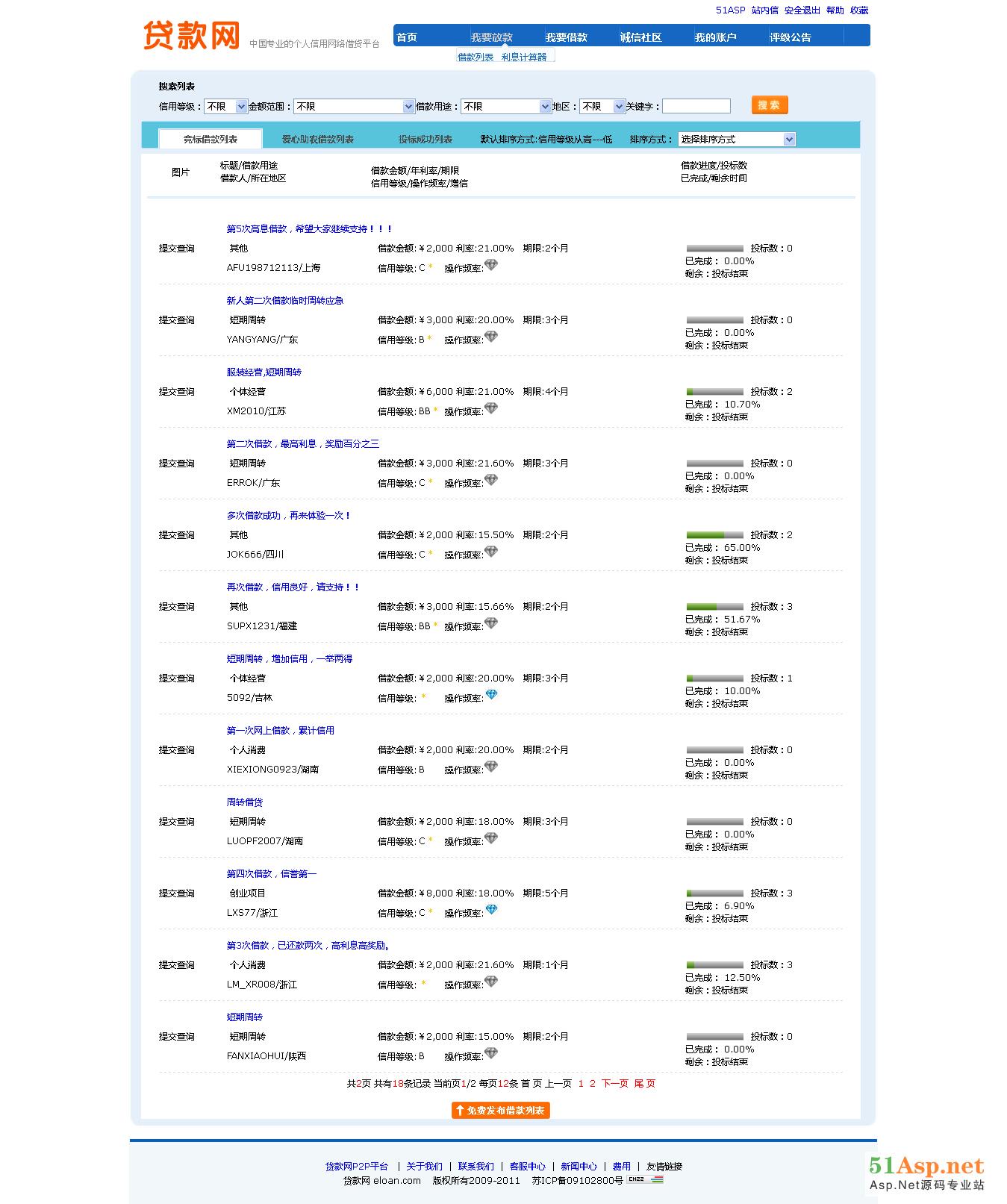Open 费用 footer link
Image resolution: width=1007 pixels, height=1204 pixels.
622,1167
